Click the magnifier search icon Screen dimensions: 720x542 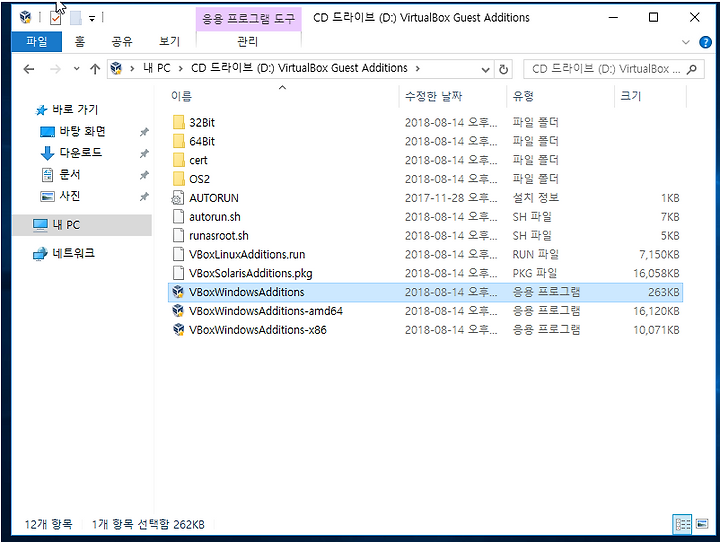click(x=692, y=69)
